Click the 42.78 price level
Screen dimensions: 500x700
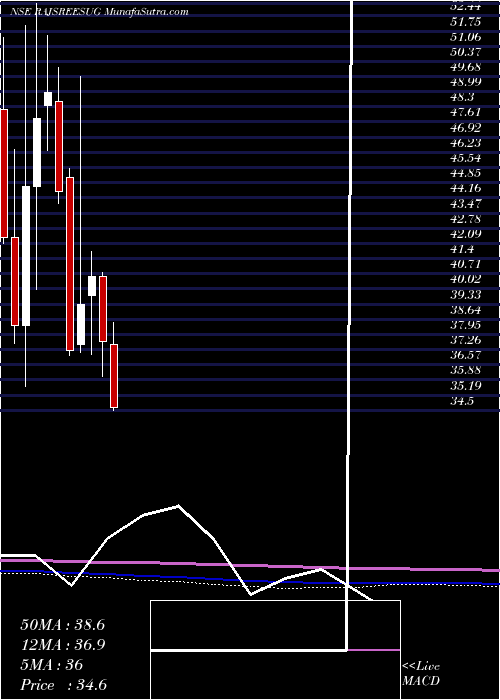tap(466, 219)
